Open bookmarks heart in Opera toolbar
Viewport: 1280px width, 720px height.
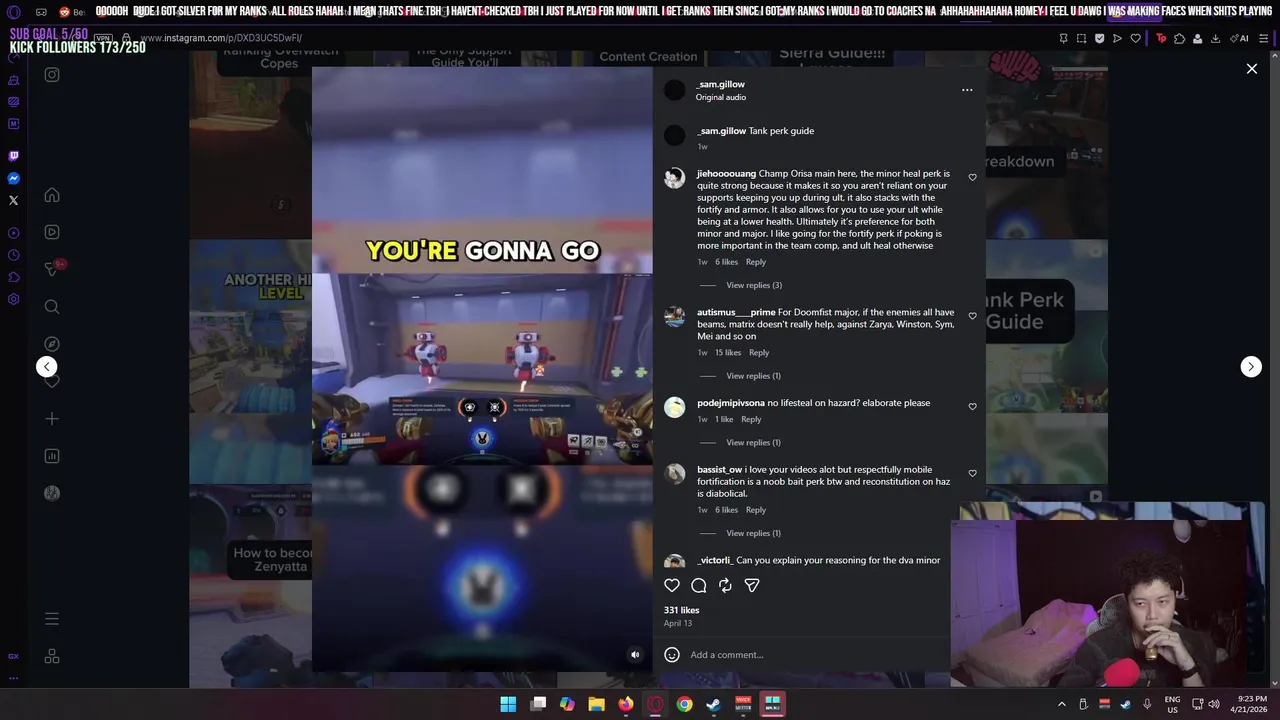(x=1135, y=39)
